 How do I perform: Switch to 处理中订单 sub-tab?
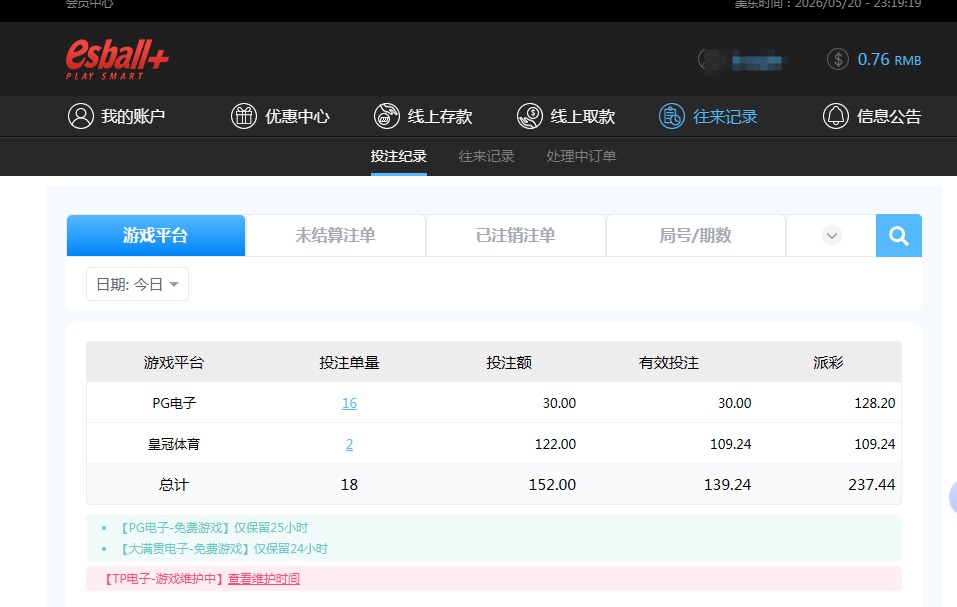(x=581, y=156)
